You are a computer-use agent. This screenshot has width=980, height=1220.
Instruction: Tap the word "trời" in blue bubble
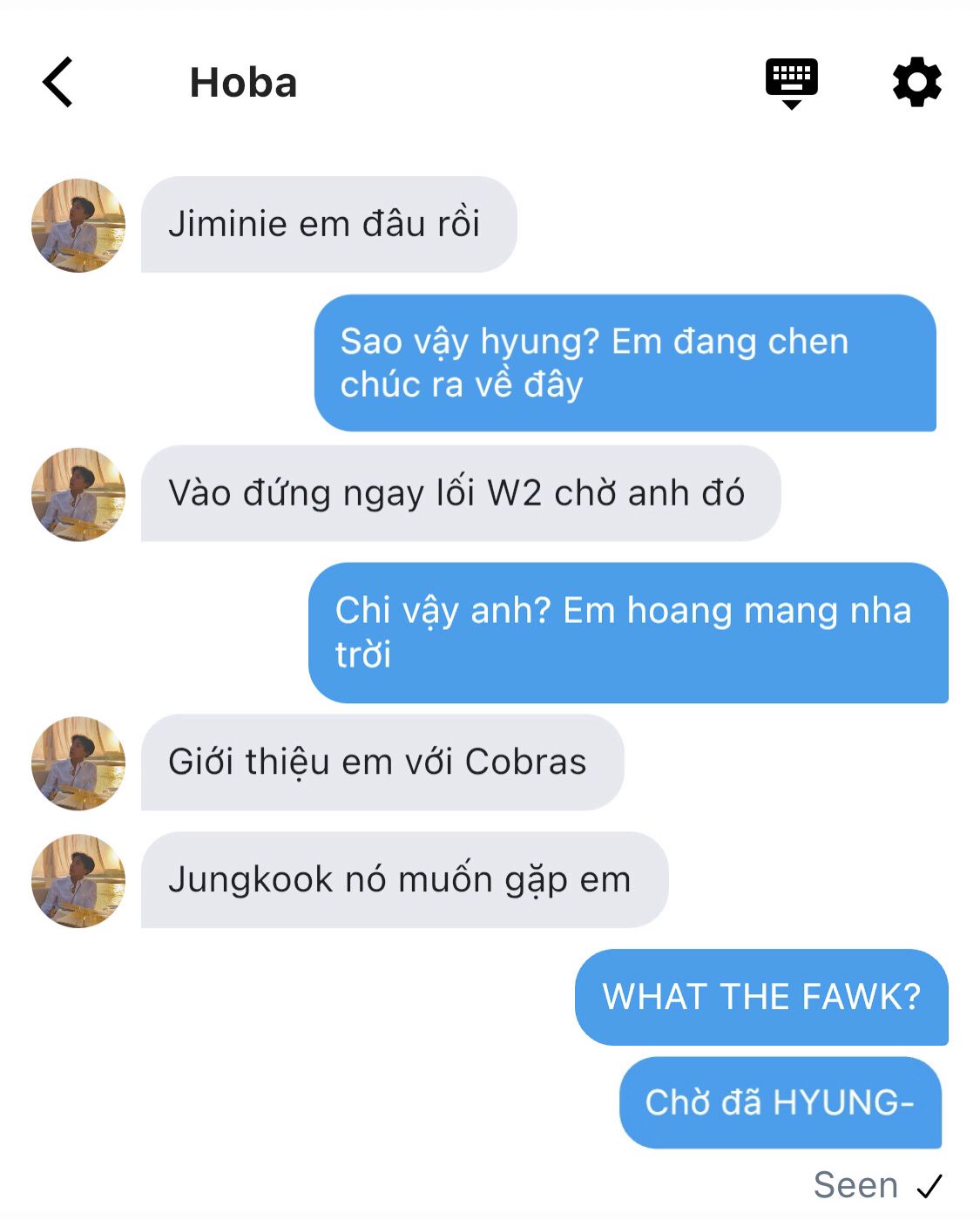(363, 655)
